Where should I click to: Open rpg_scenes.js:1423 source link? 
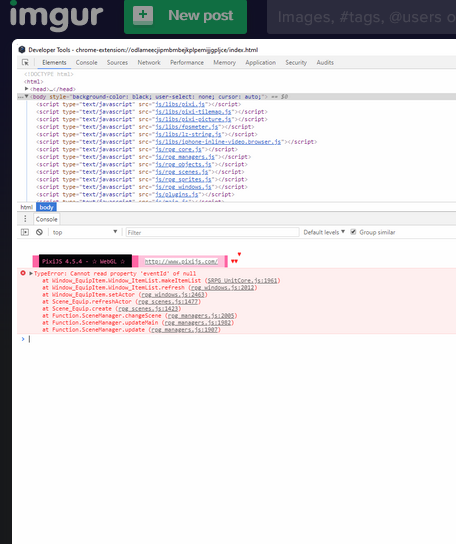pyautogui.click(x=148, y=308)
